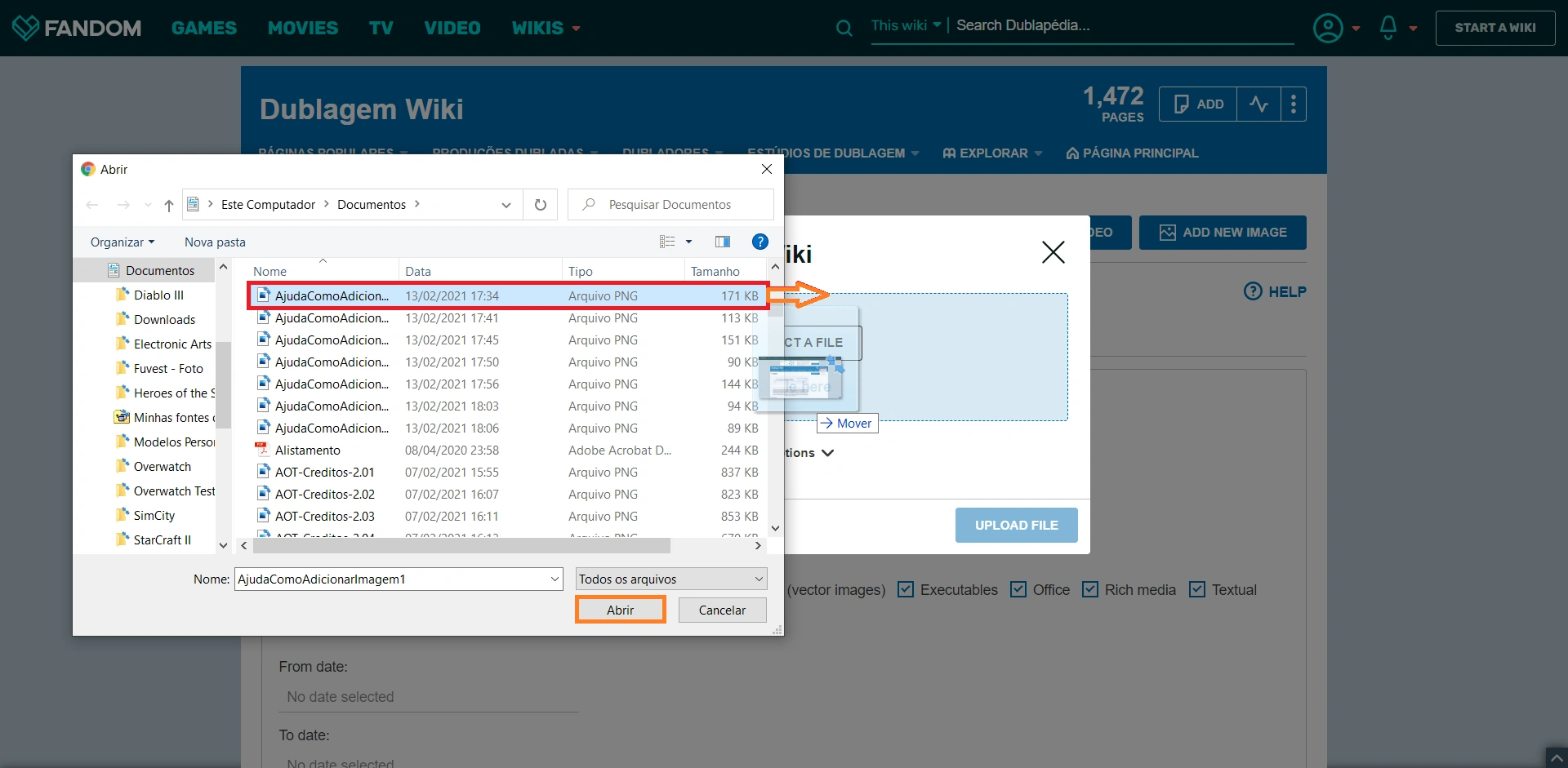
Task: Toggle the Textual checkbox
Action: pos(1197,589)
